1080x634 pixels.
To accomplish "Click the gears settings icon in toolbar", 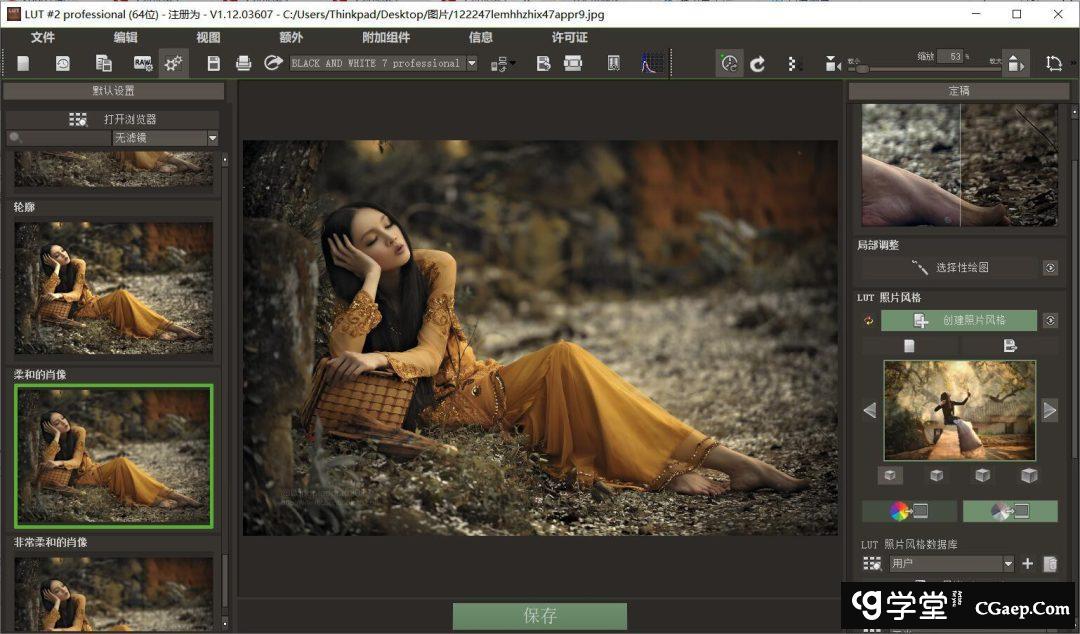I will [173, 63].
